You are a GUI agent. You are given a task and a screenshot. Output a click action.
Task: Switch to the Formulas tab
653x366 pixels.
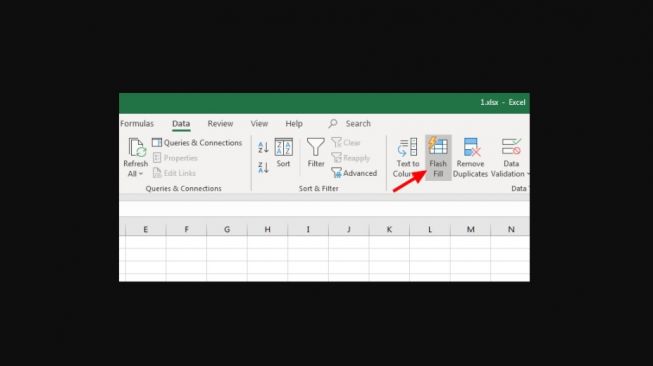(137, 124)
